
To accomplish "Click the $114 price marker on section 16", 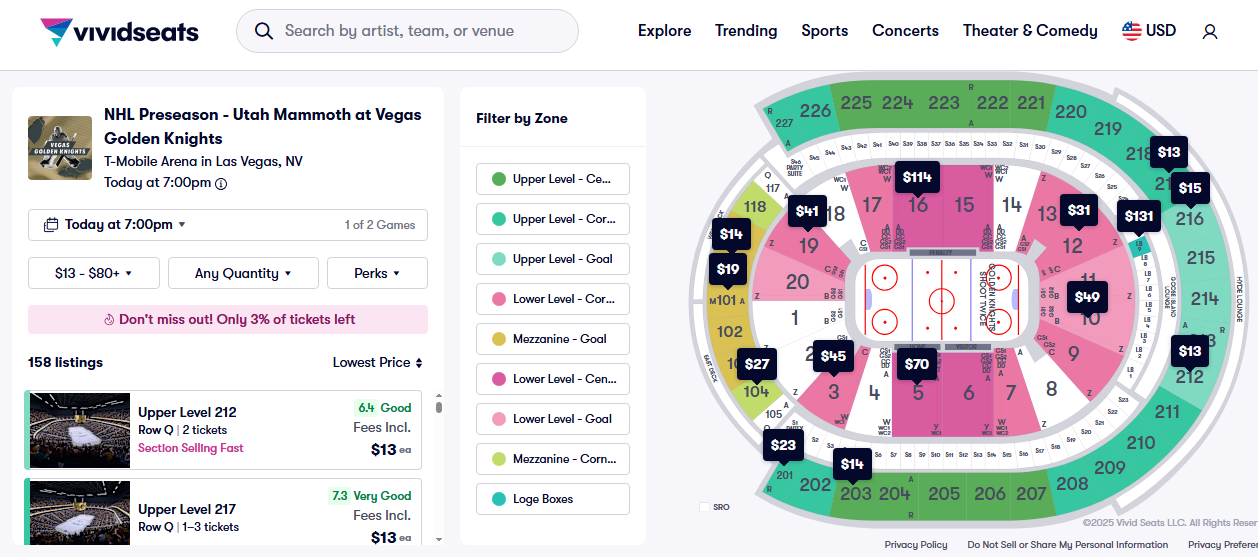I will pyautogui.click(x=917, y=177).
